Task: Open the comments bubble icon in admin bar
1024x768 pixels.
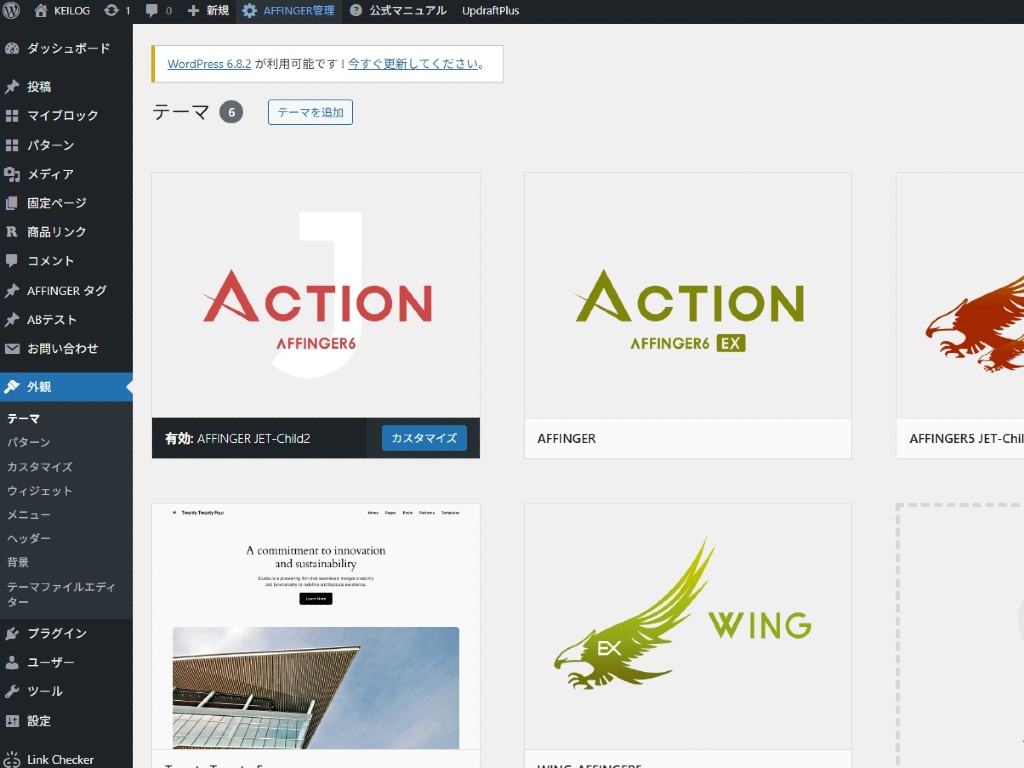Action: (x=152, y=10)
